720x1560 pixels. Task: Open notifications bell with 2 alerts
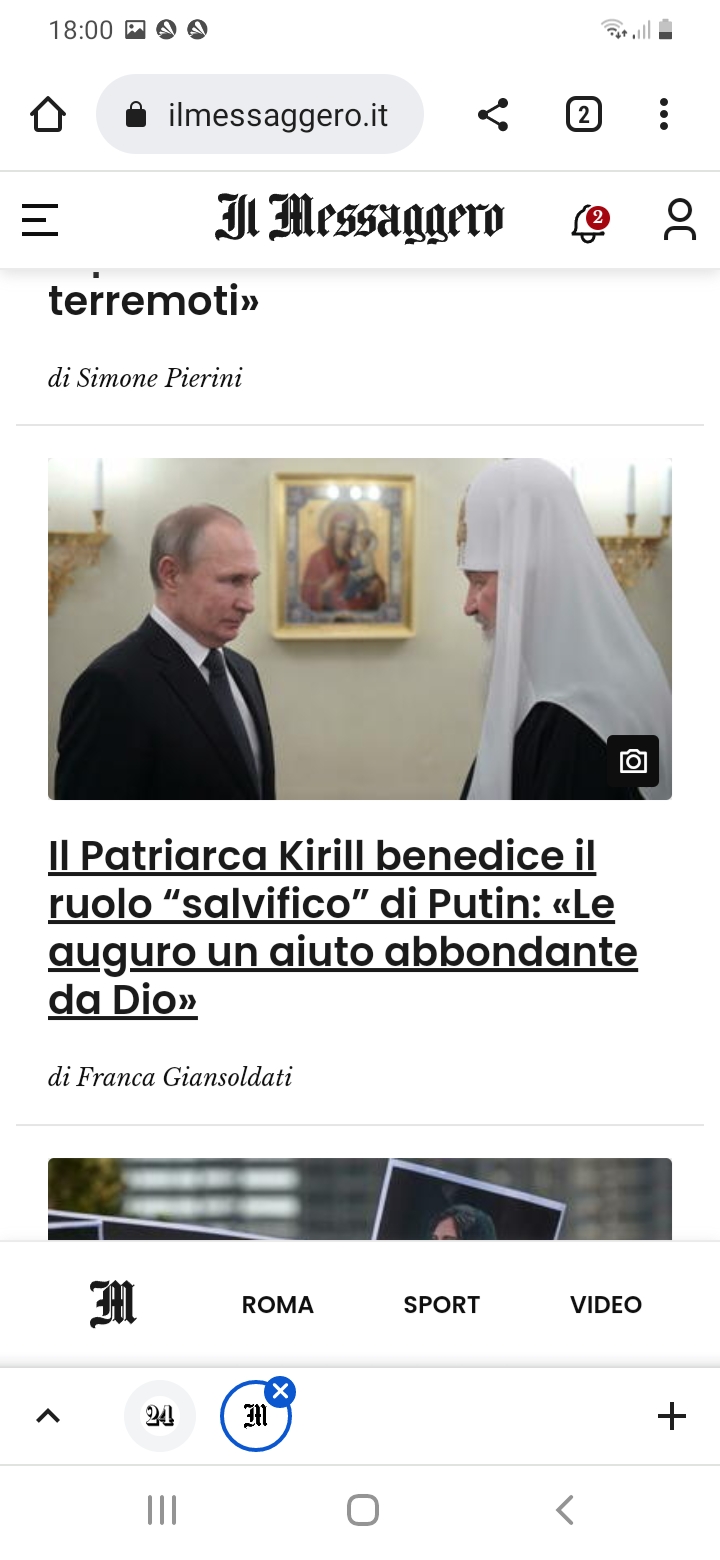click(589, 222)
